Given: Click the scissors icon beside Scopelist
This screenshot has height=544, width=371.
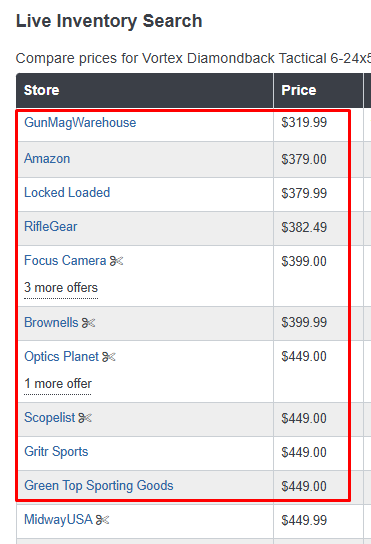Looking at the screenshot, I should click(85, 418).
